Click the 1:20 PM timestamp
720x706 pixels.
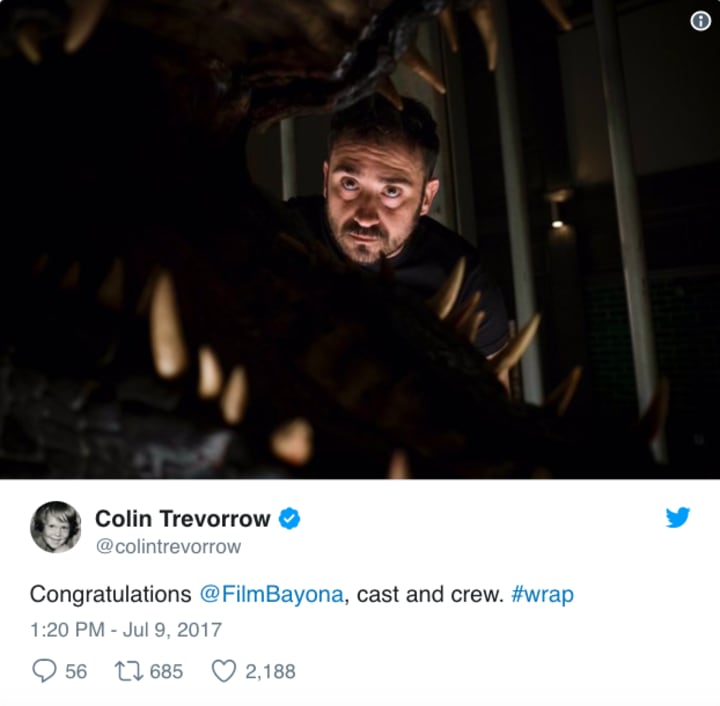[x=68, y=630]
